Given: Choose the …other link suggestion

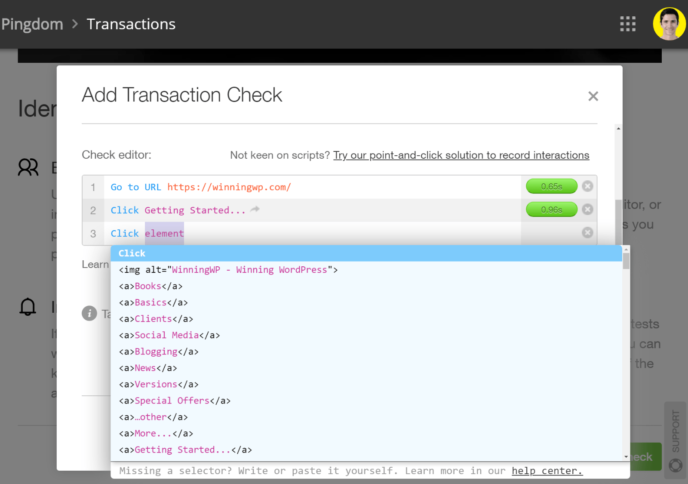Looking at the screenshot, I should 366,417.
